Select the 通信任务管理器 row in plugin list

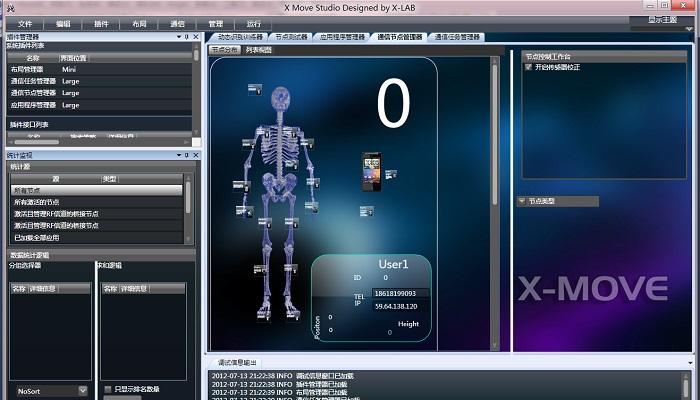click(99, 81)
